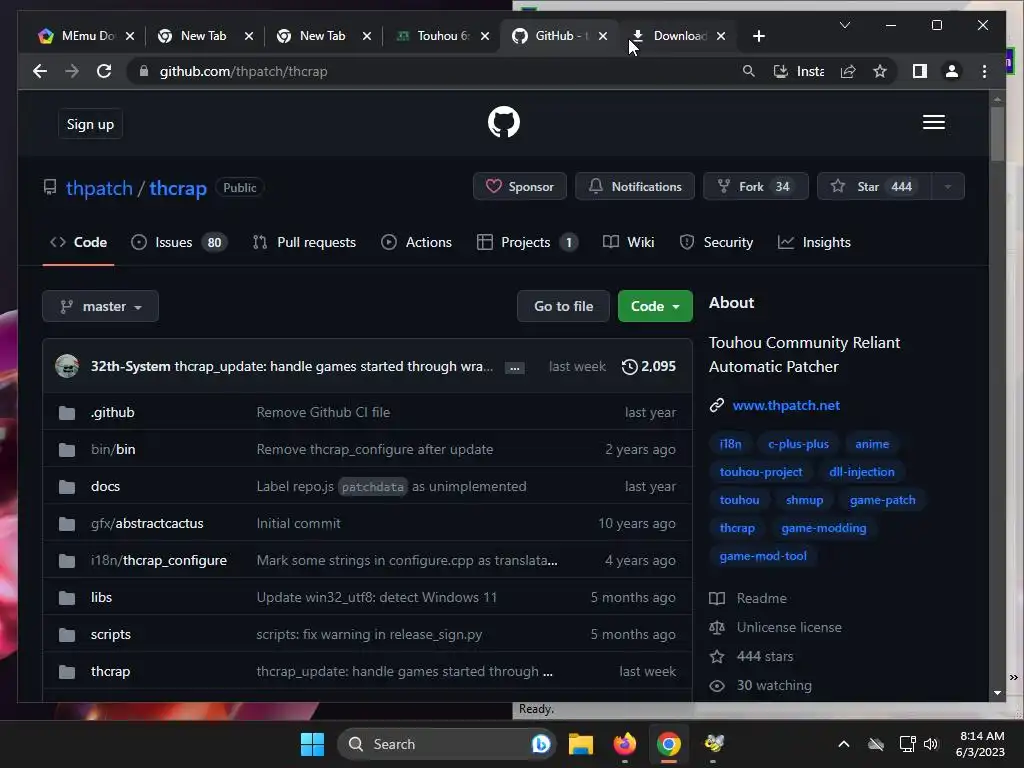Reload the current page
The height and width of the screenshot is (768, 1024).
(104, 71)
